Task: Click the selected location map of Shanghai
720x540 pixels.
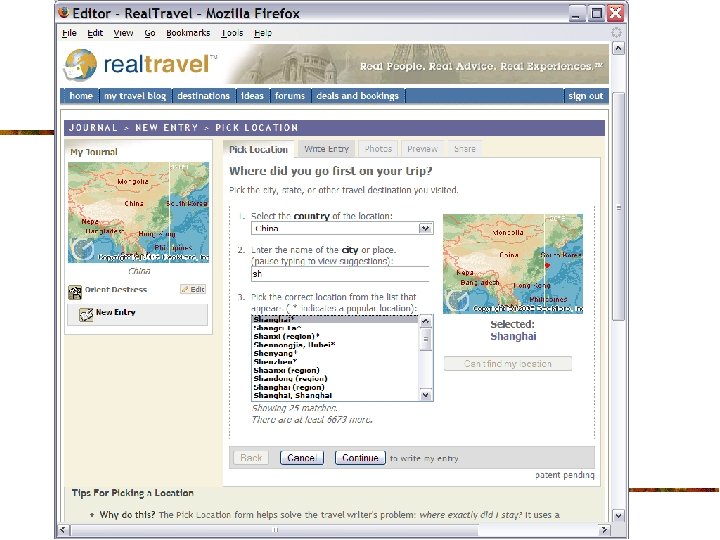Action: coord(513,264)
